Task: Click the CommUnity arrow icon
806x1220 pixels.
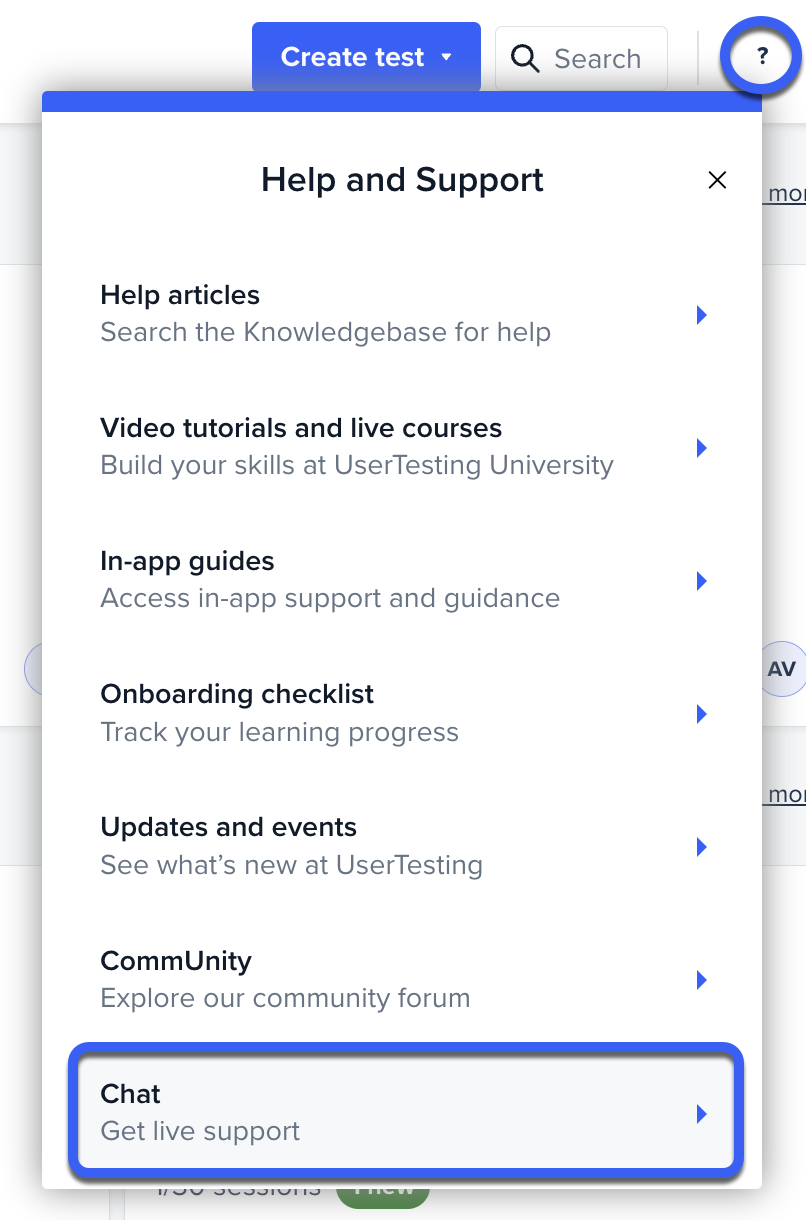Action: pyautogui.click(x=702, y=980)
